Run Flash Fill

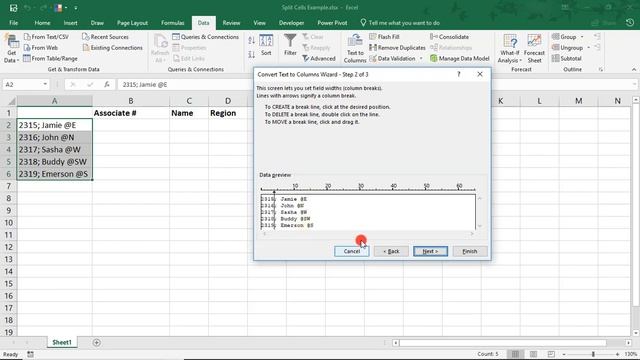384,37
